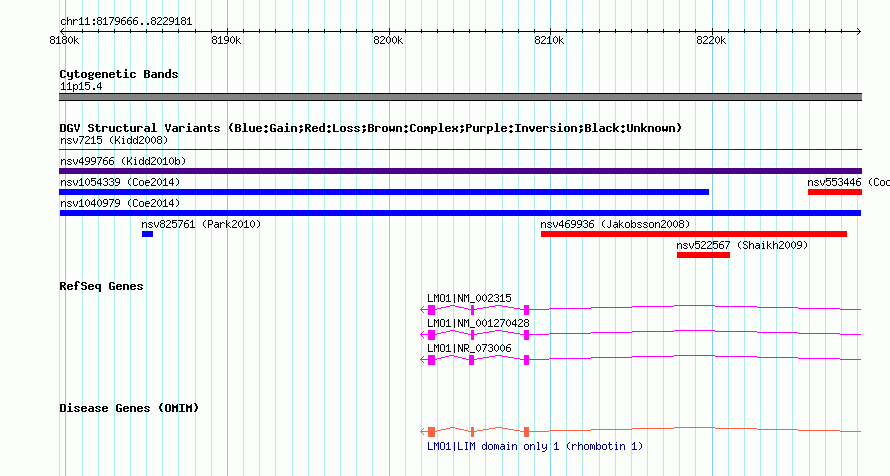Click the nsv469936 (Jakobsson2008) label

click(615, 224)
